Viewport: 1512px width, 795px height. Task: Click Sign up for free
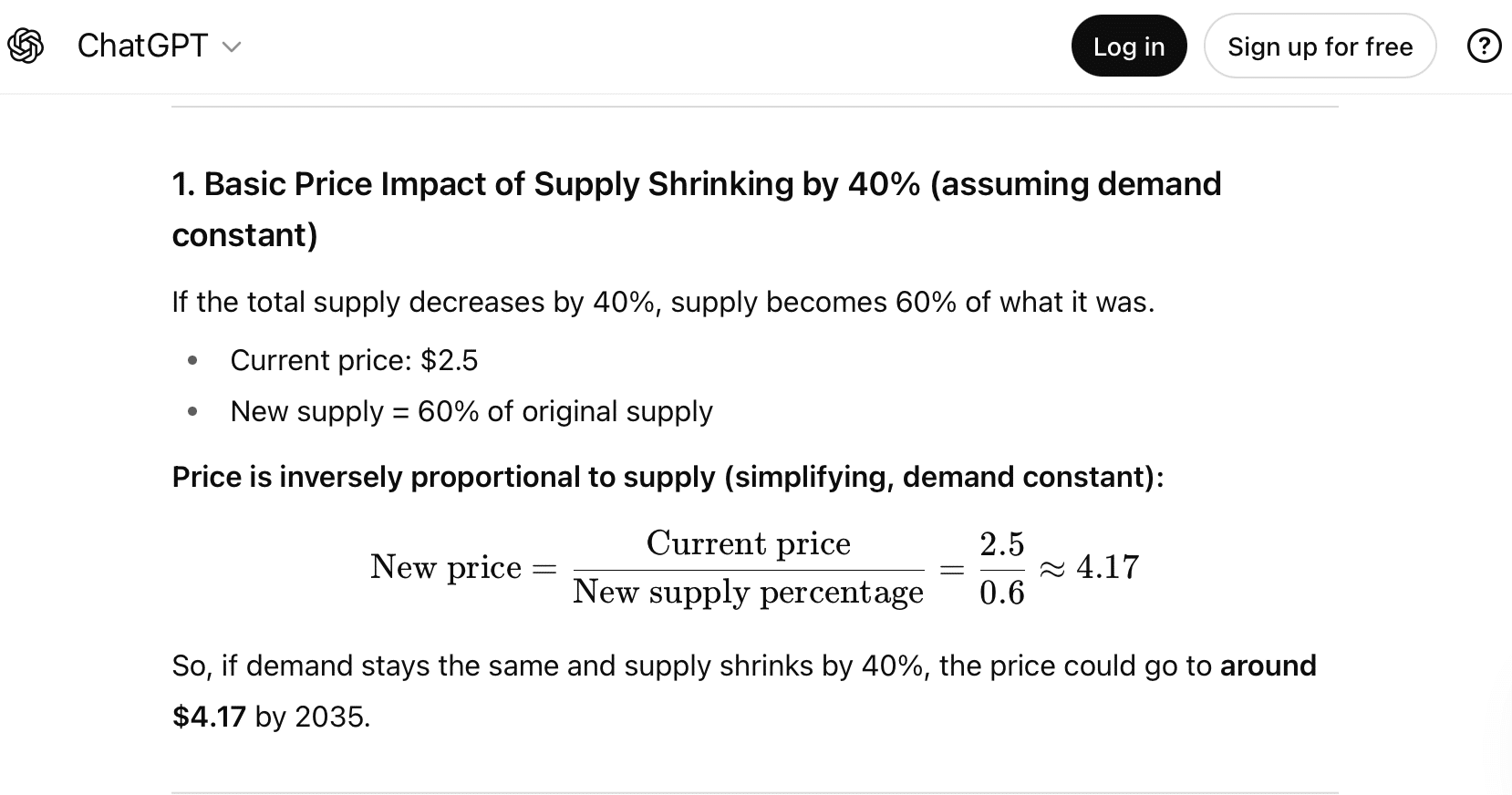pos(1320,46)
